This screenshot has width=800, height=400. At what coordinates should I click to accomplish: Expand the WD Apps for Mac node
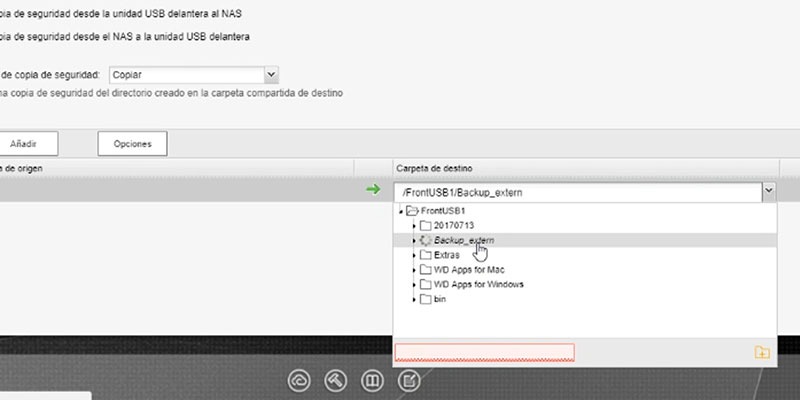(x=414, y=269)
